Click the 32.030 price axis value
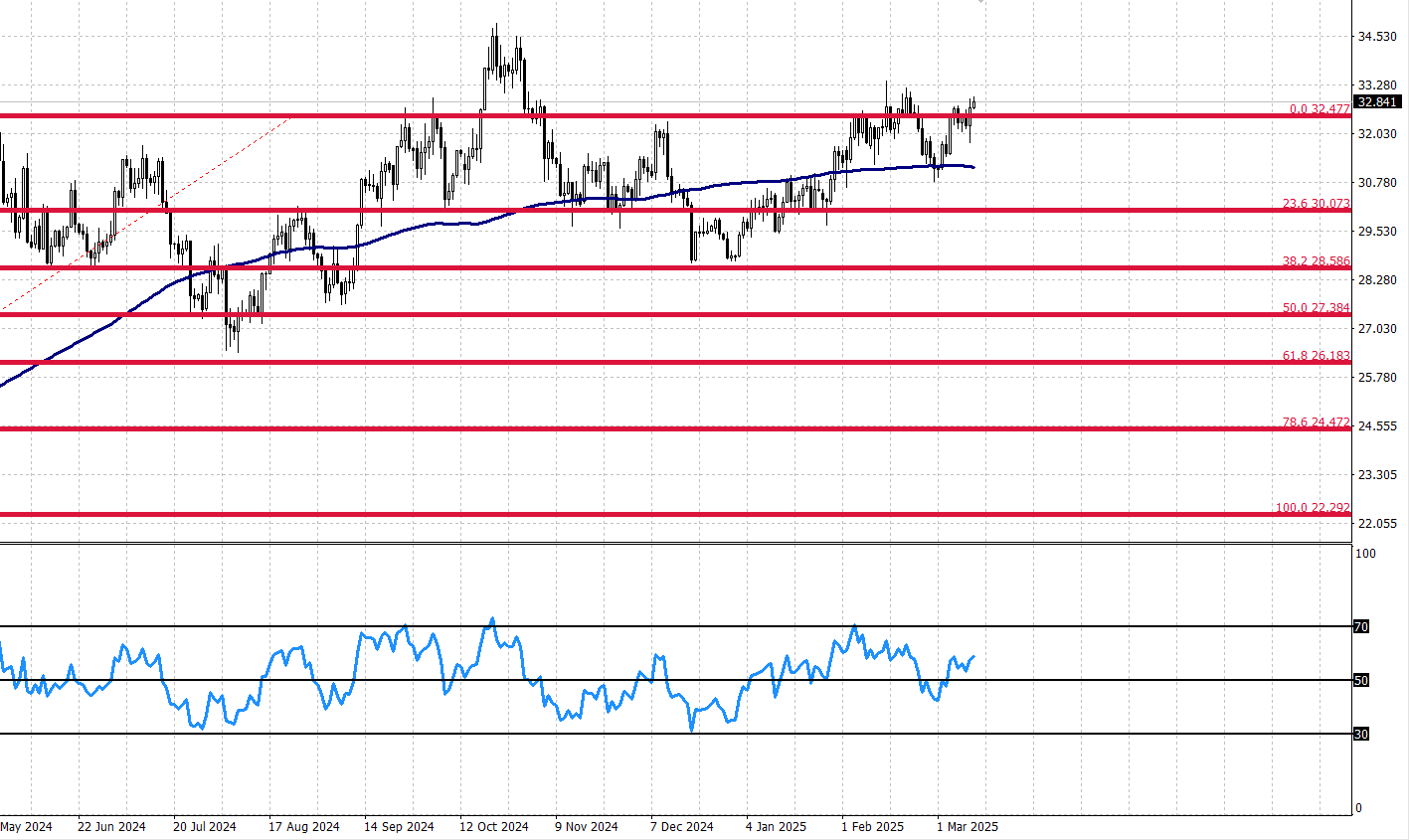Viewport: 1410px width, 840px height. tap(1377, 134)
